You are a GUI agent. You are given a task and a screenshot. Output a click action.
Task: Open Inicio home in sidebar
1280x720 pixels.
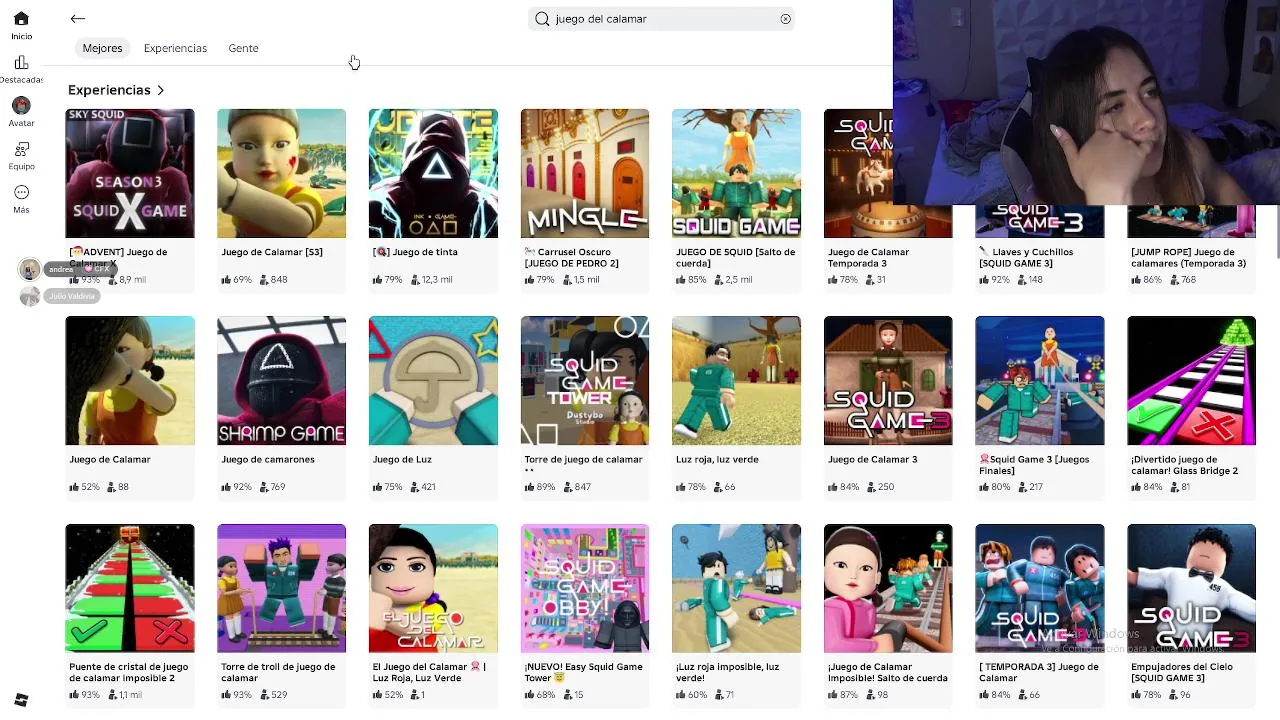[x=21, y=26]
